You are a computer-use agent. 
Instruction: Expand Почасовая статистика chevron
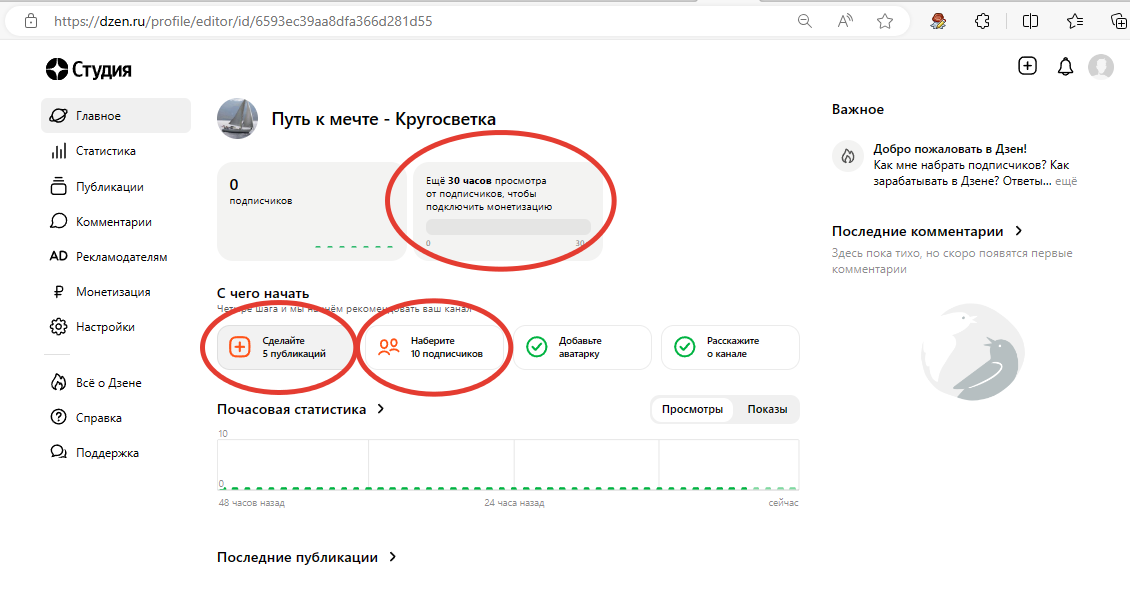381,409
